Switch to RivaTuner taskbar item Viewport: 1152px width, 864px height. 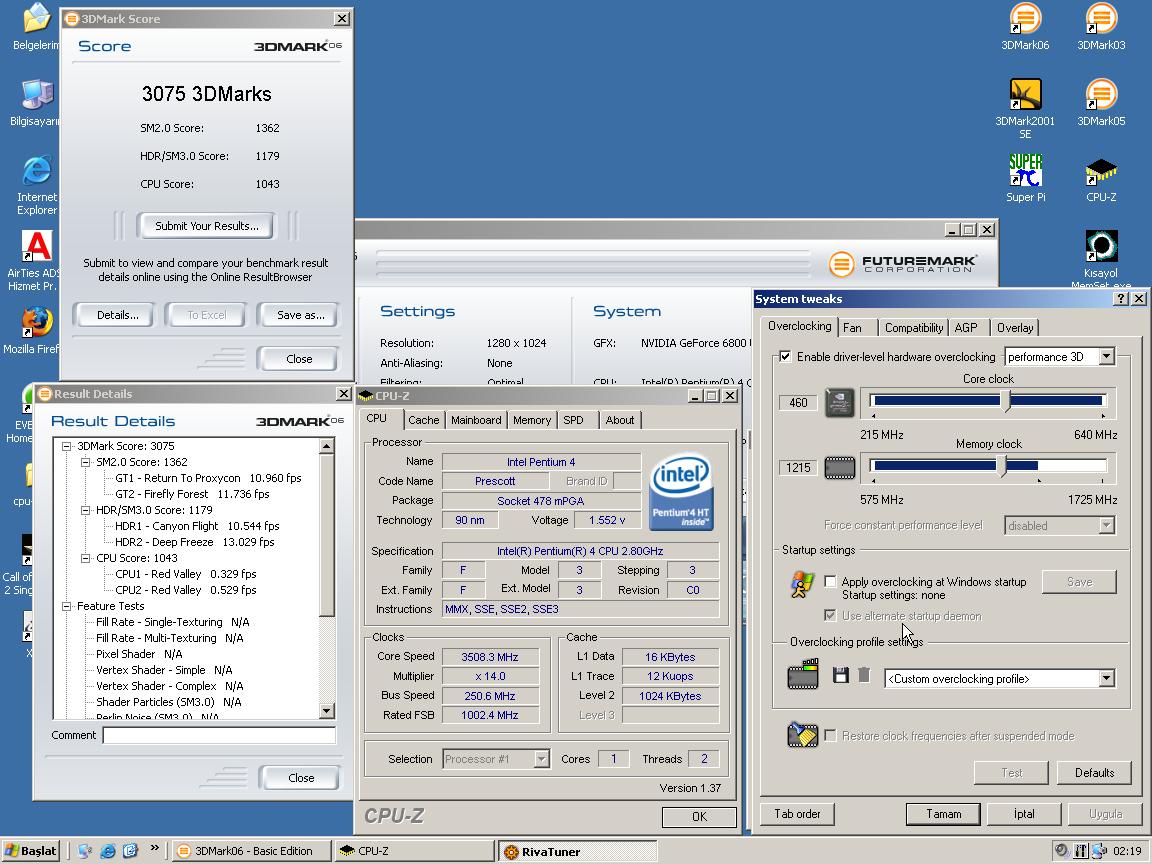577,851
